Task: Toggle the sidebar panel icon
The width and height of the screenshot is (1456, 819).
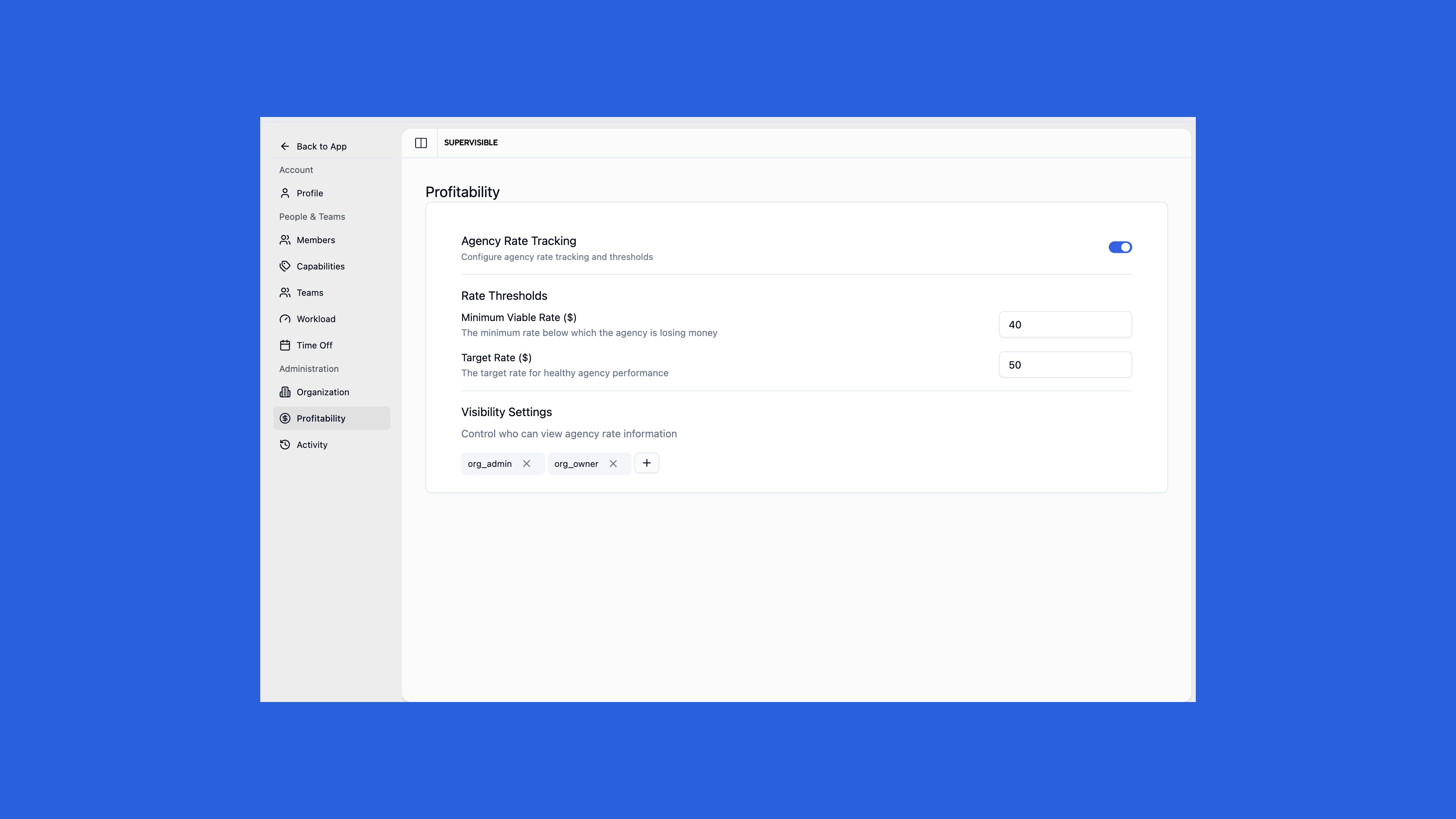Action: [421, 143]
